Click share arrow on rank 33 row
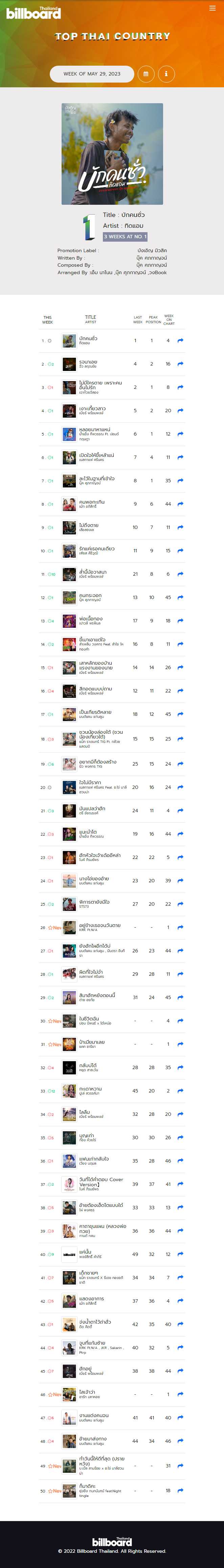This screenshot has height=1568, width=224. tap(180, 1091)
